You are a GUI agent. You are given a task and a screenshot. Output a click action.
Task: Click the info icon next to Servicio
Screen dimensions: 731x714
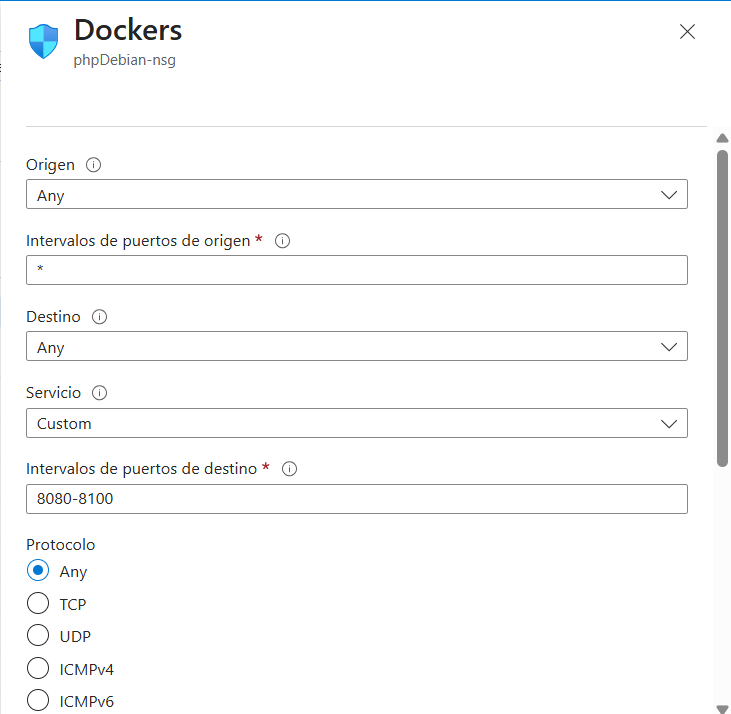tap(99, 393)
